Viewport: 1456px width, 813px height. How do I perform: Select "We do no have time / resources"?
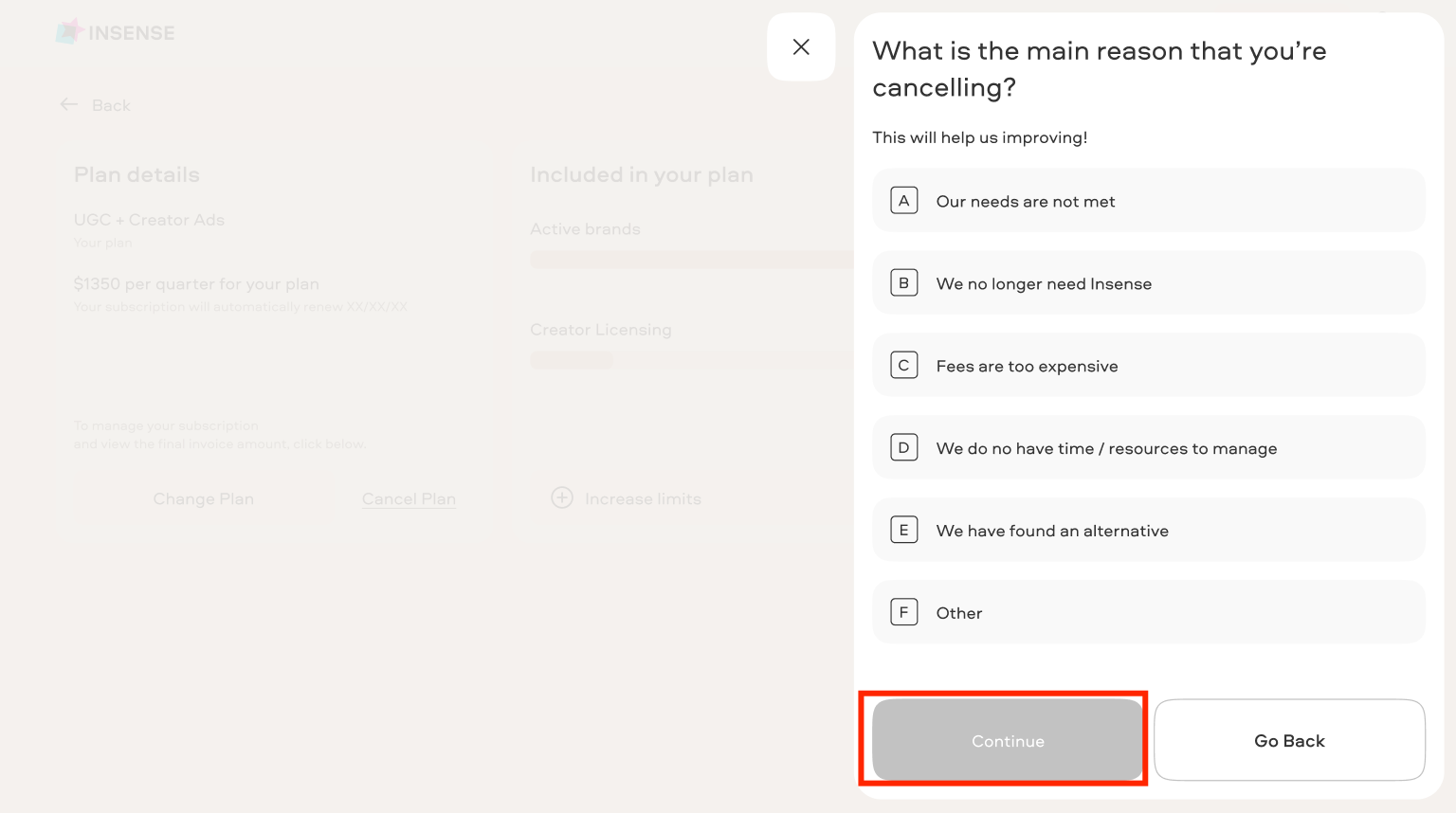tap(1149, 447)
